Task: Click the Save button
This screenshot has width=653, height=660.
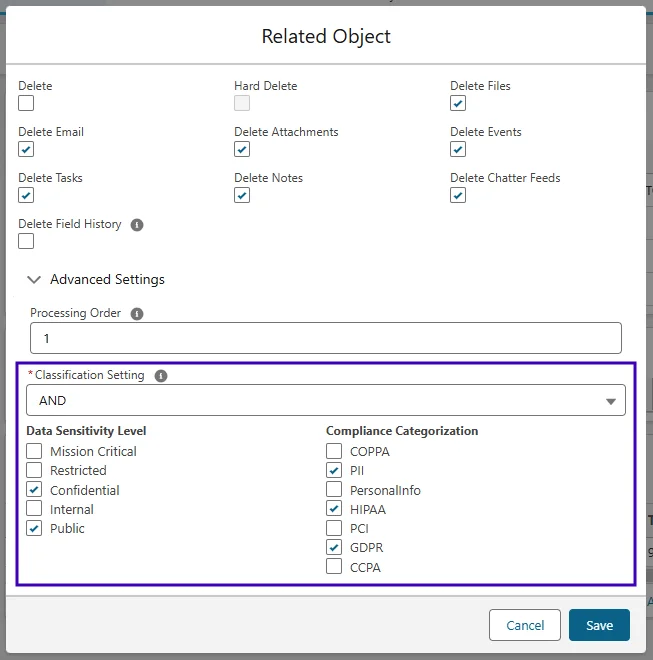Action: (599, 625)
